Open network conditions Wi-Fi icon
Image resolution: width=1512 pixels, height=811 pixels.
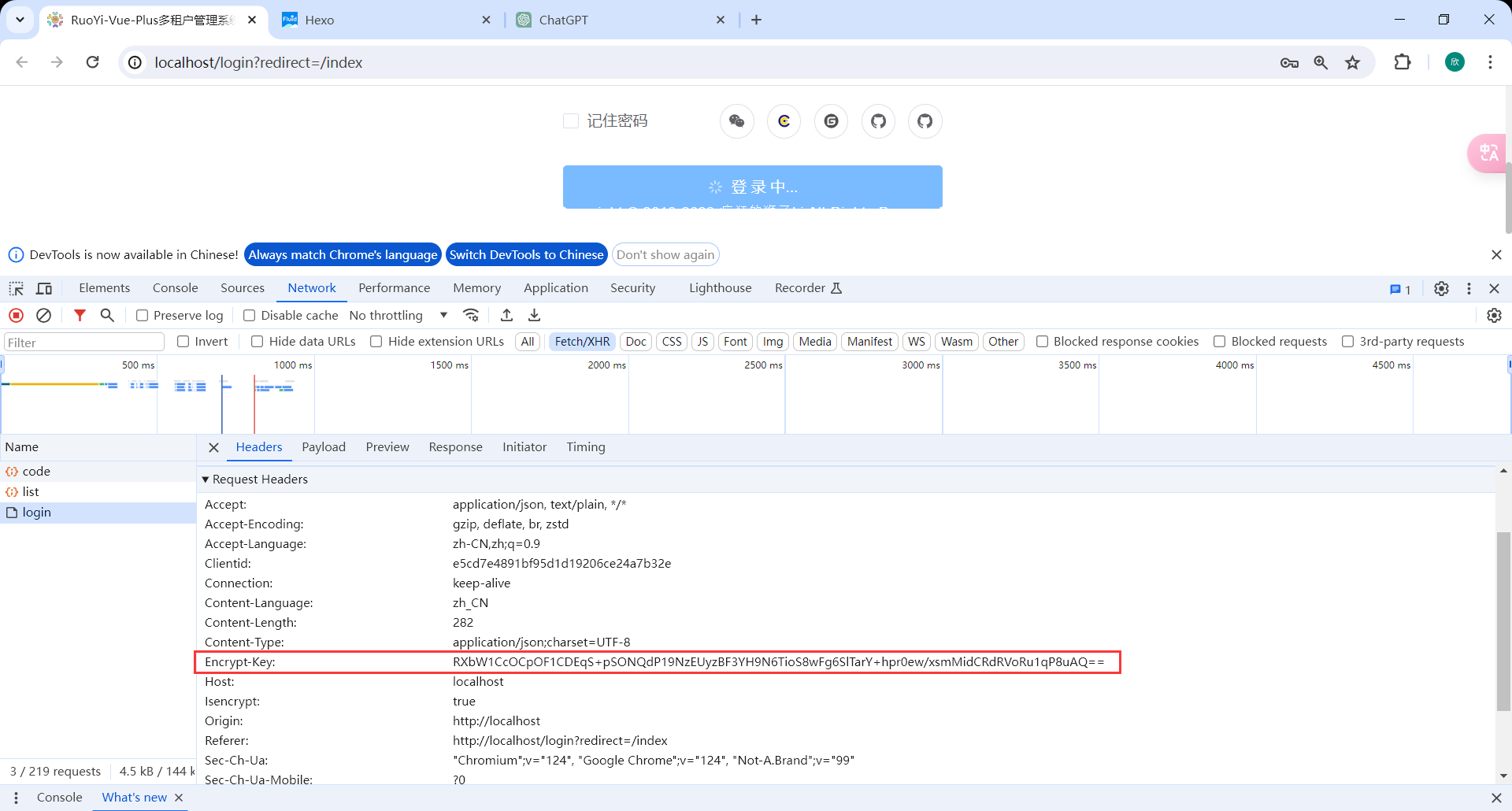pos(471,315)
